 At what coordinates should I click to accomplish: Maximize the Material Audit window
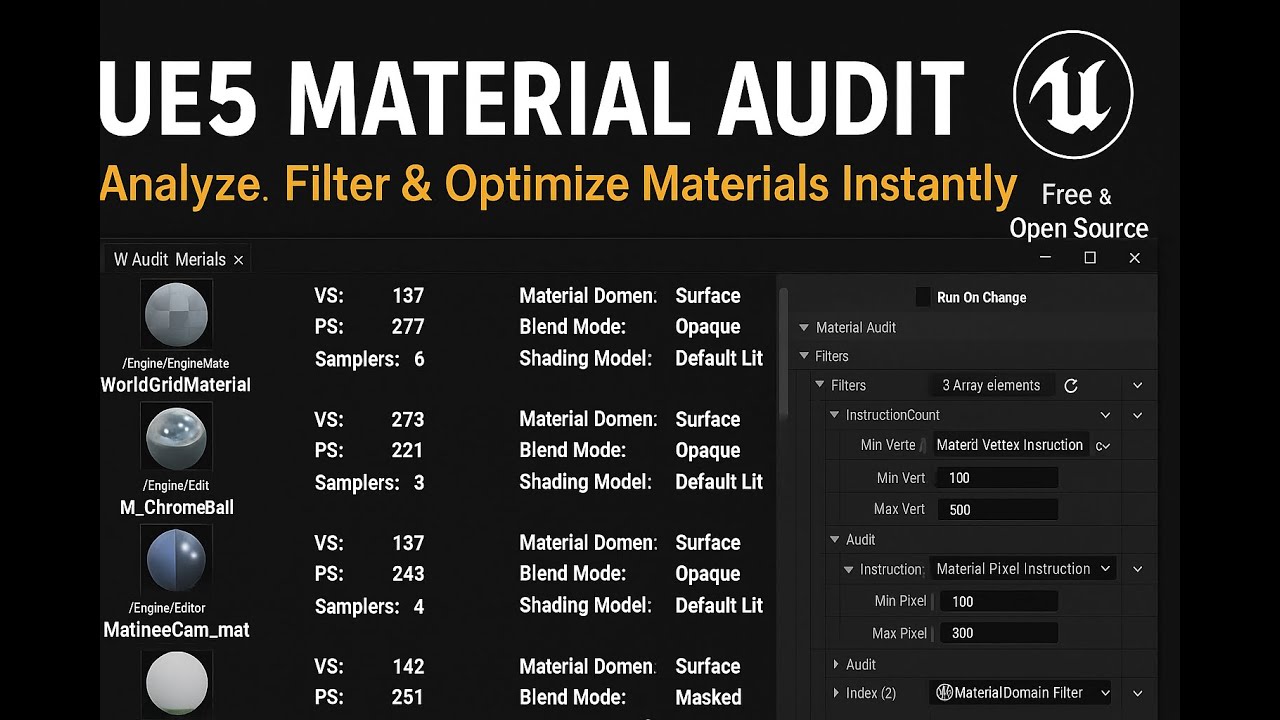click(x=1090, y=258)
